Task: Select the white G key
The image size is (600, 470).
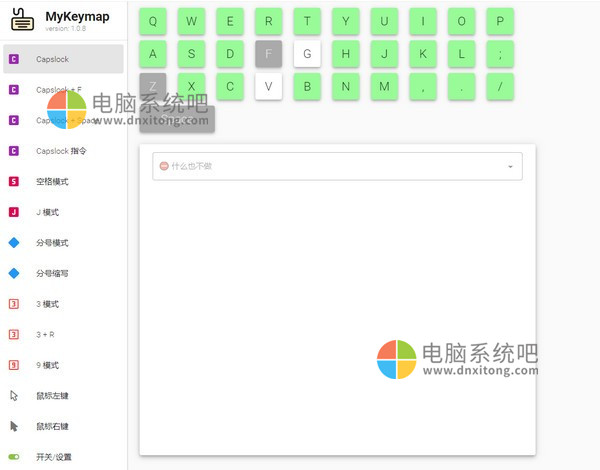Action: pos(307,54)
